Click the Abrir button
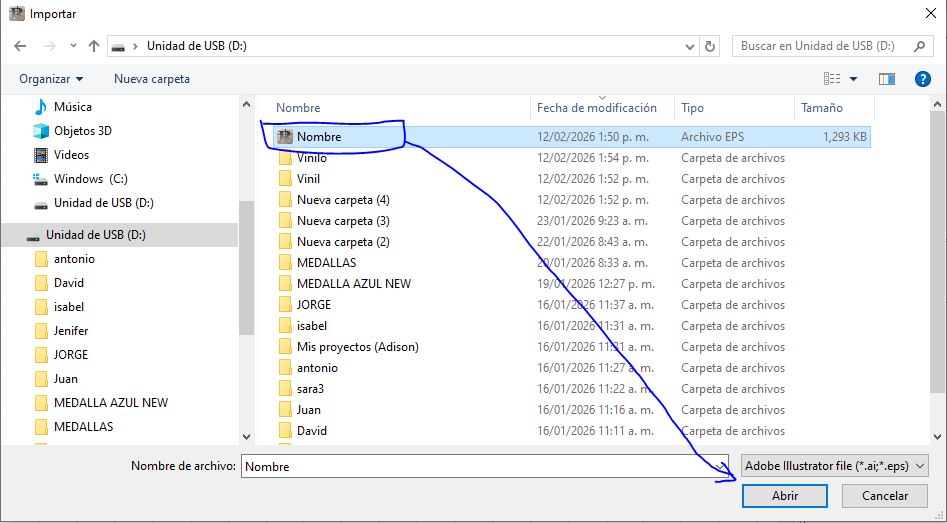947x523 pixels. (785, 496)
